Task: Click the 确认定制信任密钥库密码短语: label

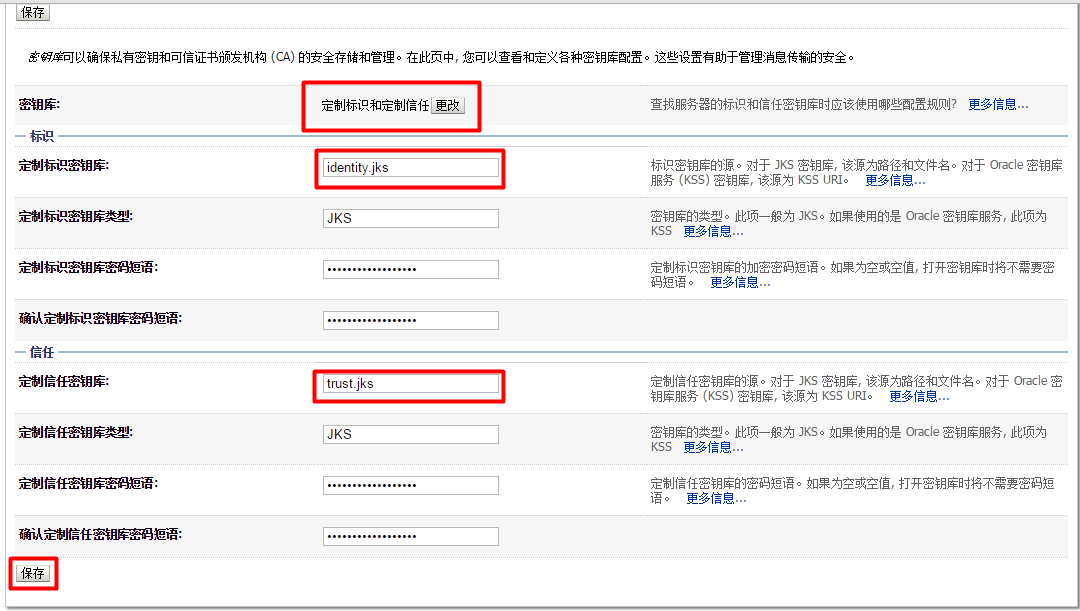Action: click(101, 535)
